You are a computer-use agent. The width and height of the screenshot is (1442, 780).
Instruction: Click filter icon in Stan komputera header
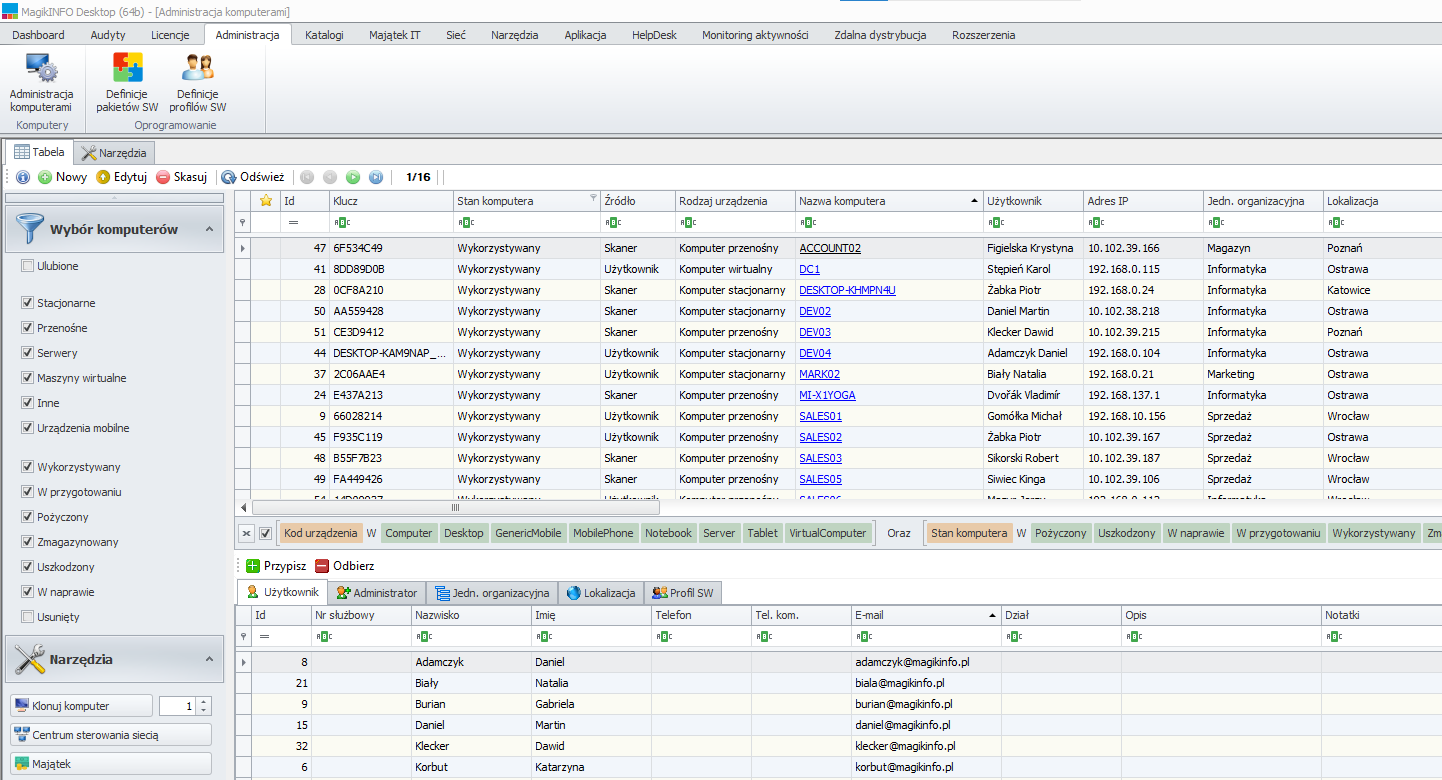tap(593, 198)
